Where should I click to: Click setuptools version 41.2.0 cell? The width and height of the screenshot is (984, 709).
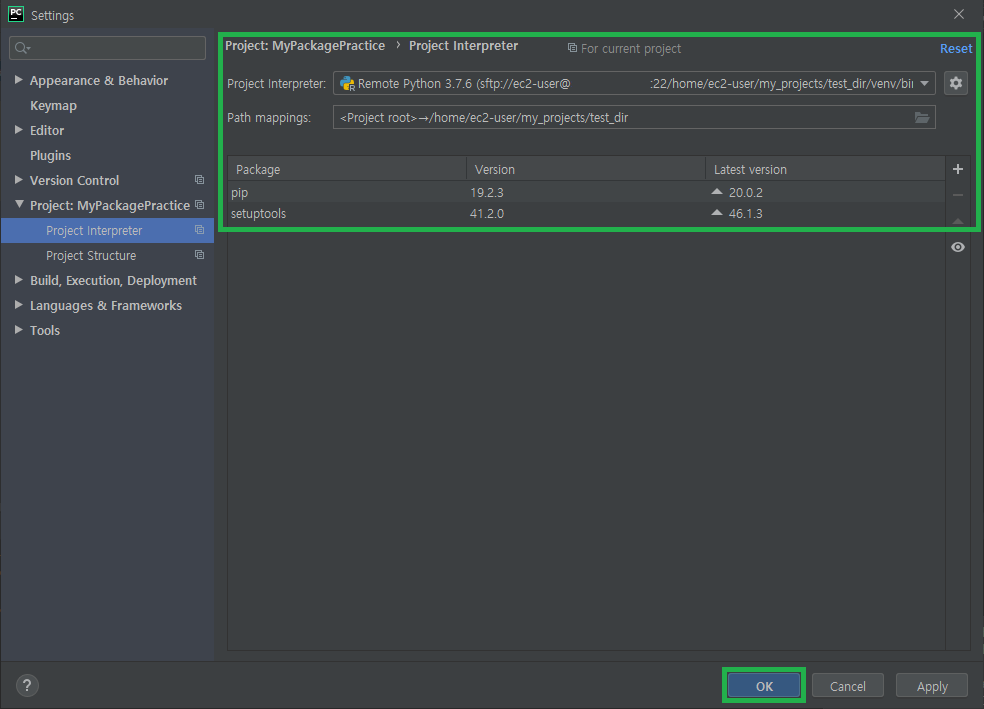coord(487,214)
